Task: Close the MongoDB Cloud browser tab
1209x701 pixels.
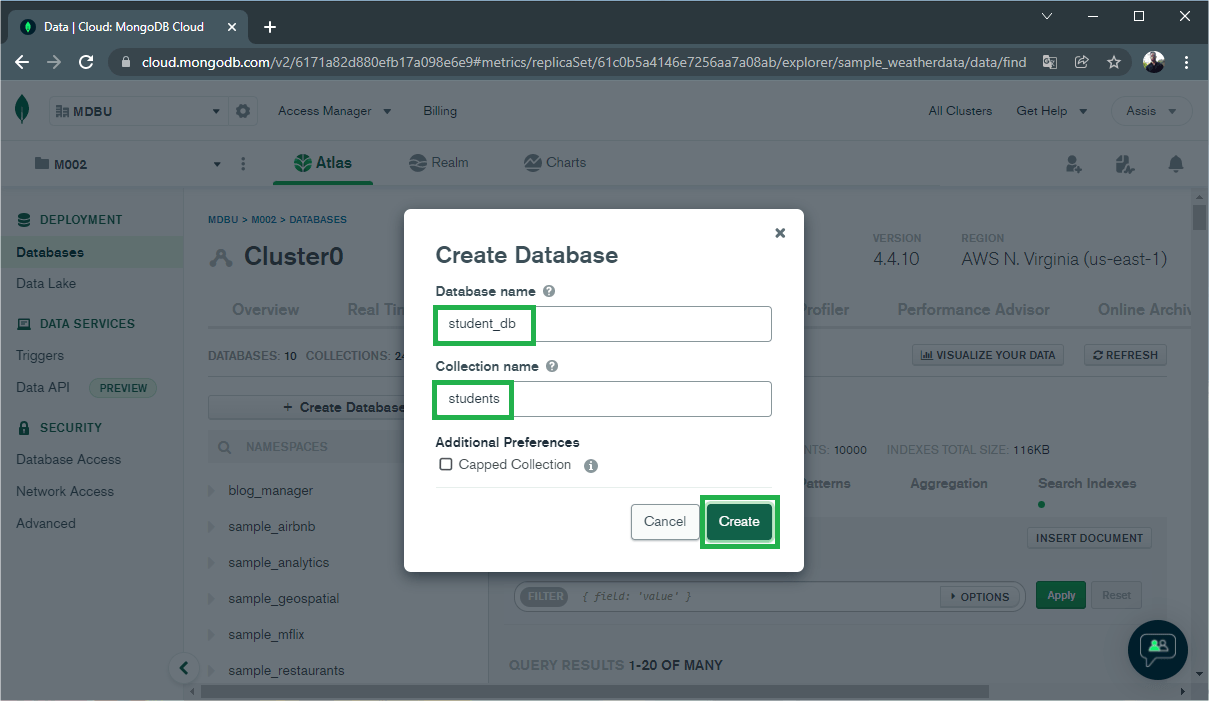Action: 233,27
